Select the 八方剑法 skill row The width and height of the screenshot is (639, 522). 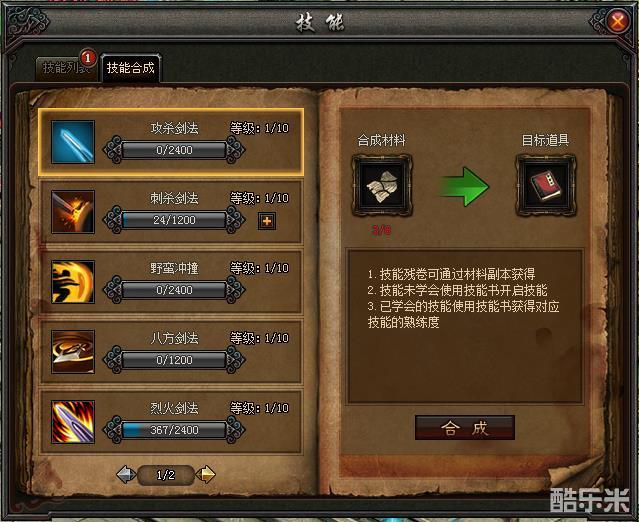[x=172, y=352]
